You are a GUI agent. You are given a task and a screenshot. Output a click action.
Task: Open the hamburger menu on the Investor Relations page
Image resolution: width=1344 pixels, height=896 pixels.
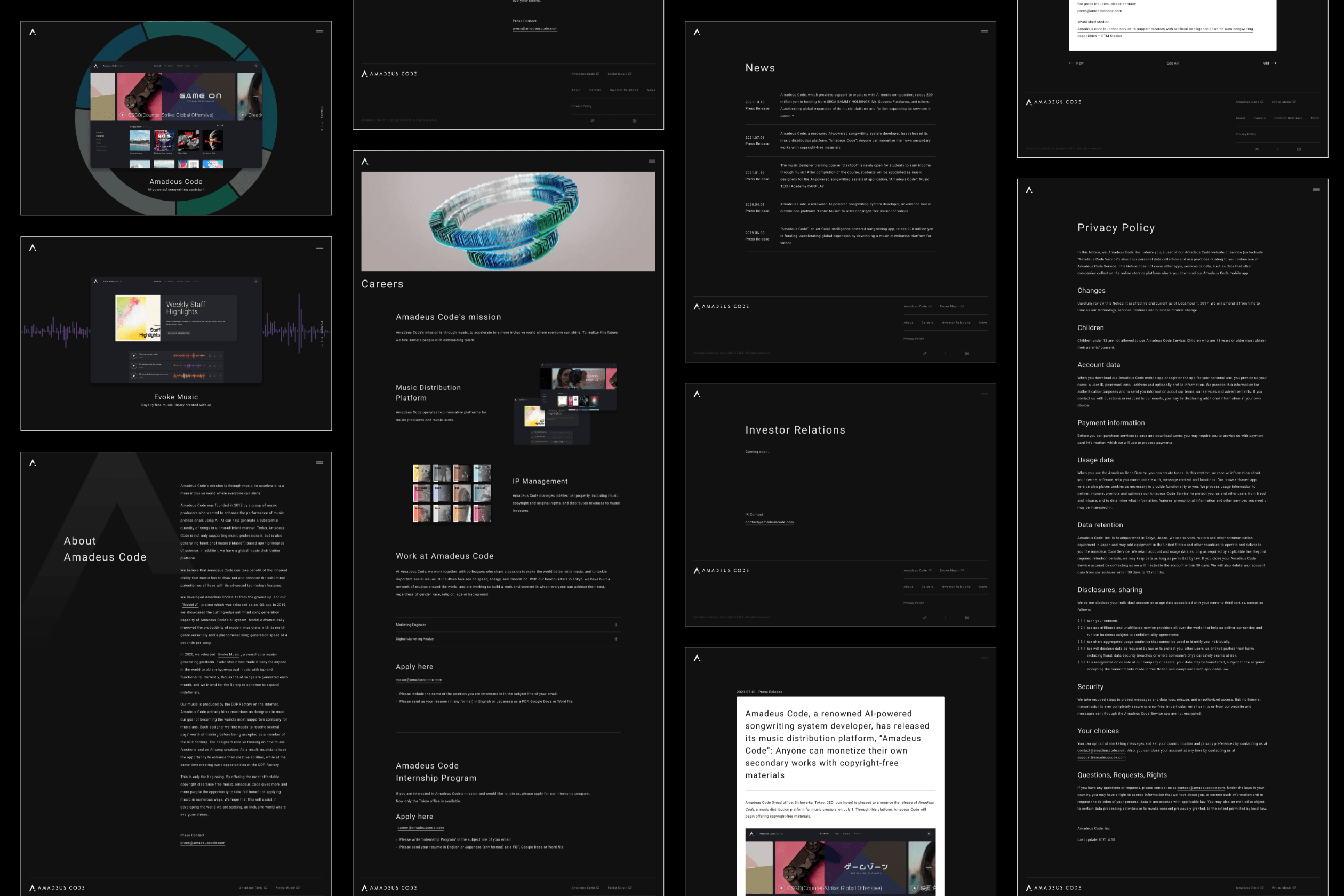coord(985,394)
